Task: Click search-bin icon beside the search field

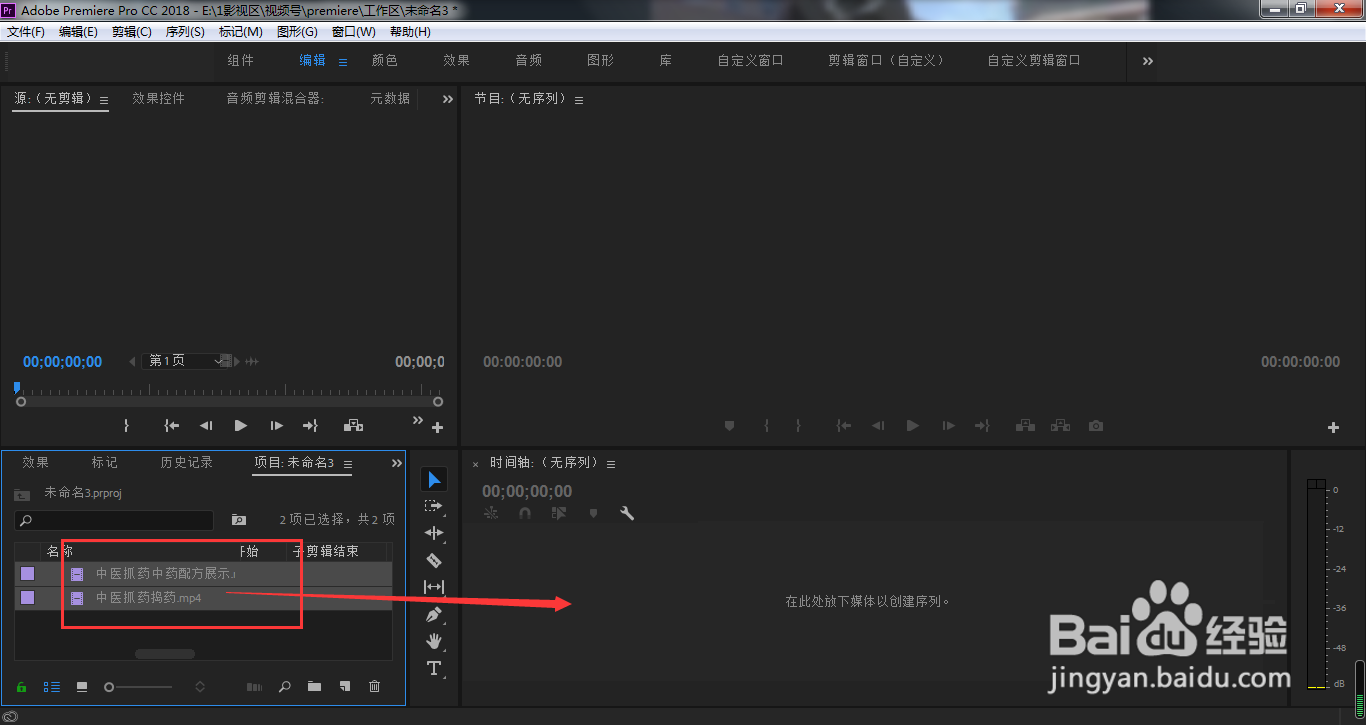Action: pos(238,520)
